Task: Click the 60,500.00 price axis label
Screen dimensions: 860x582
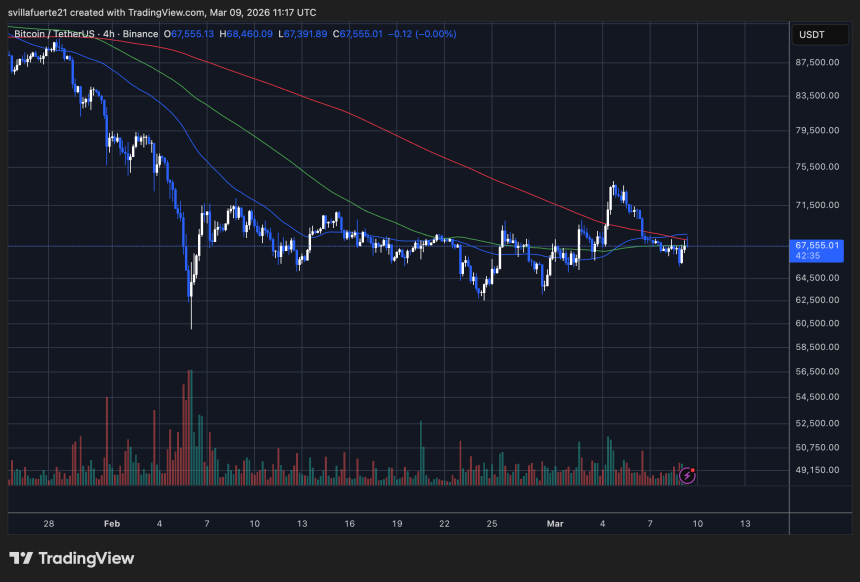Action: tap(816, 323)
